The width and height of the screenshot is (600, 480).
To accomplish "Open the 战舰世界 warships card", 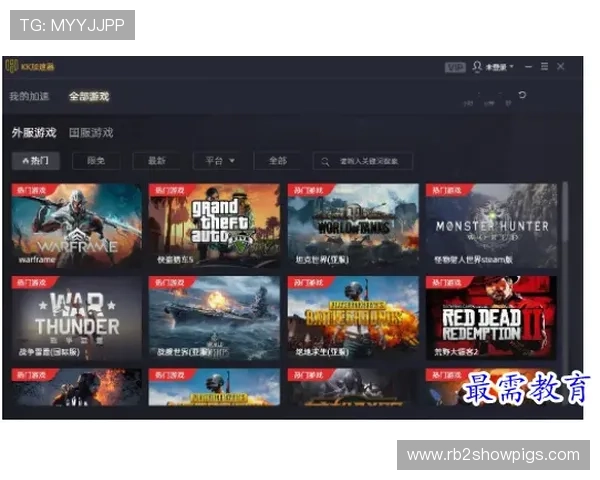I will (x=214, y=318).
